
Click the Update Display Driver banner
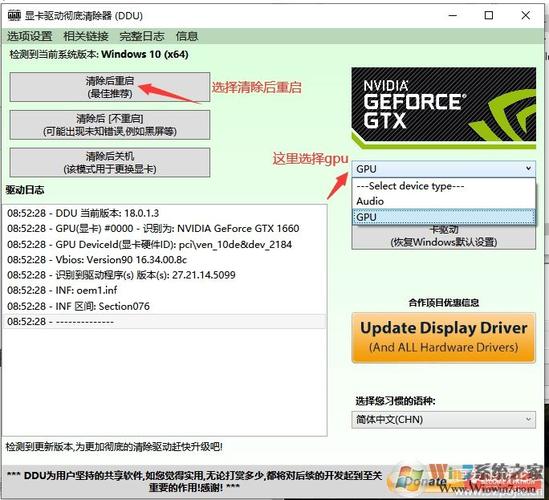click(x=444, y=338)
